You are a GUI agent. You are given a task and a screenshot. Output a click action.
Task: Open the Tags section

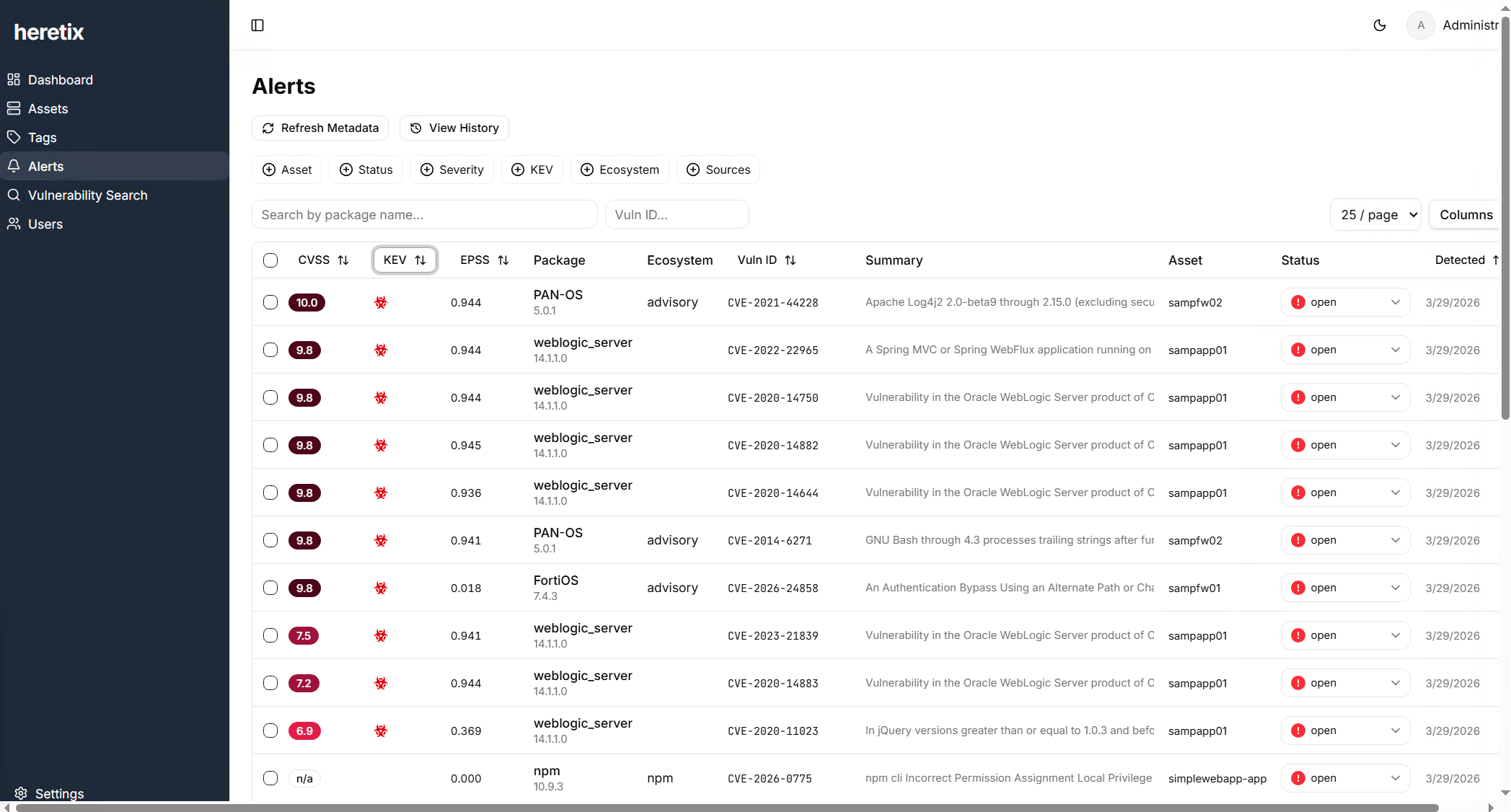(x=41, y=137)
